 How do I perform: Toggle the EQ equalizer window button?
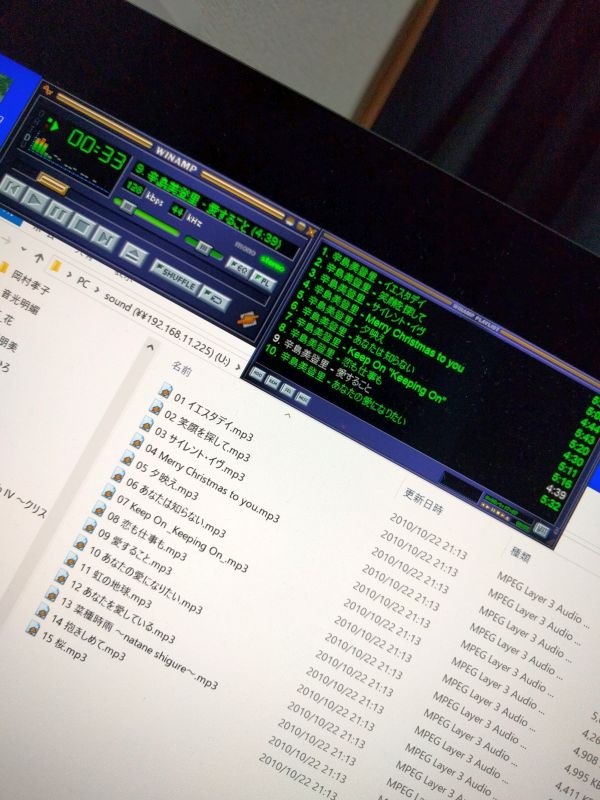pyautogui.click(x=238, y=267)
